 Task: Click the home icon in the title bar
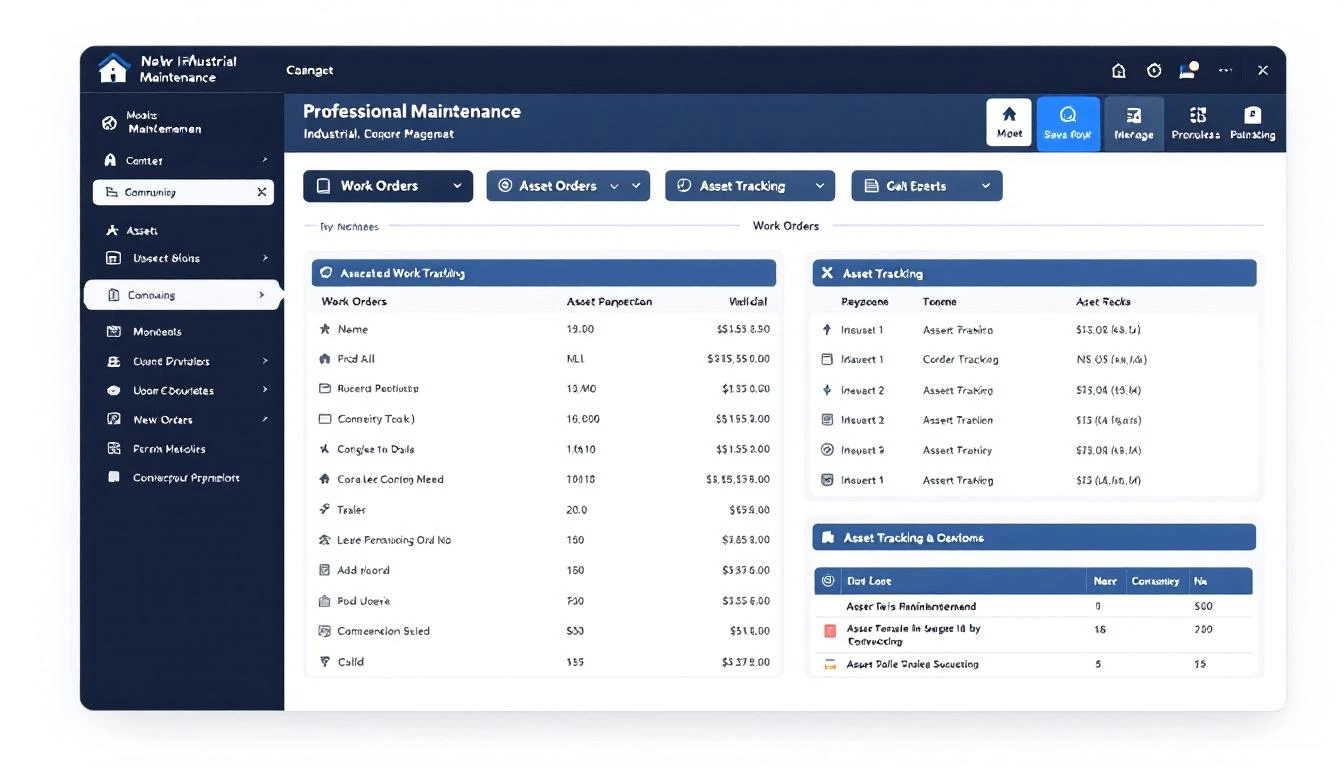tap(1118, 70)
